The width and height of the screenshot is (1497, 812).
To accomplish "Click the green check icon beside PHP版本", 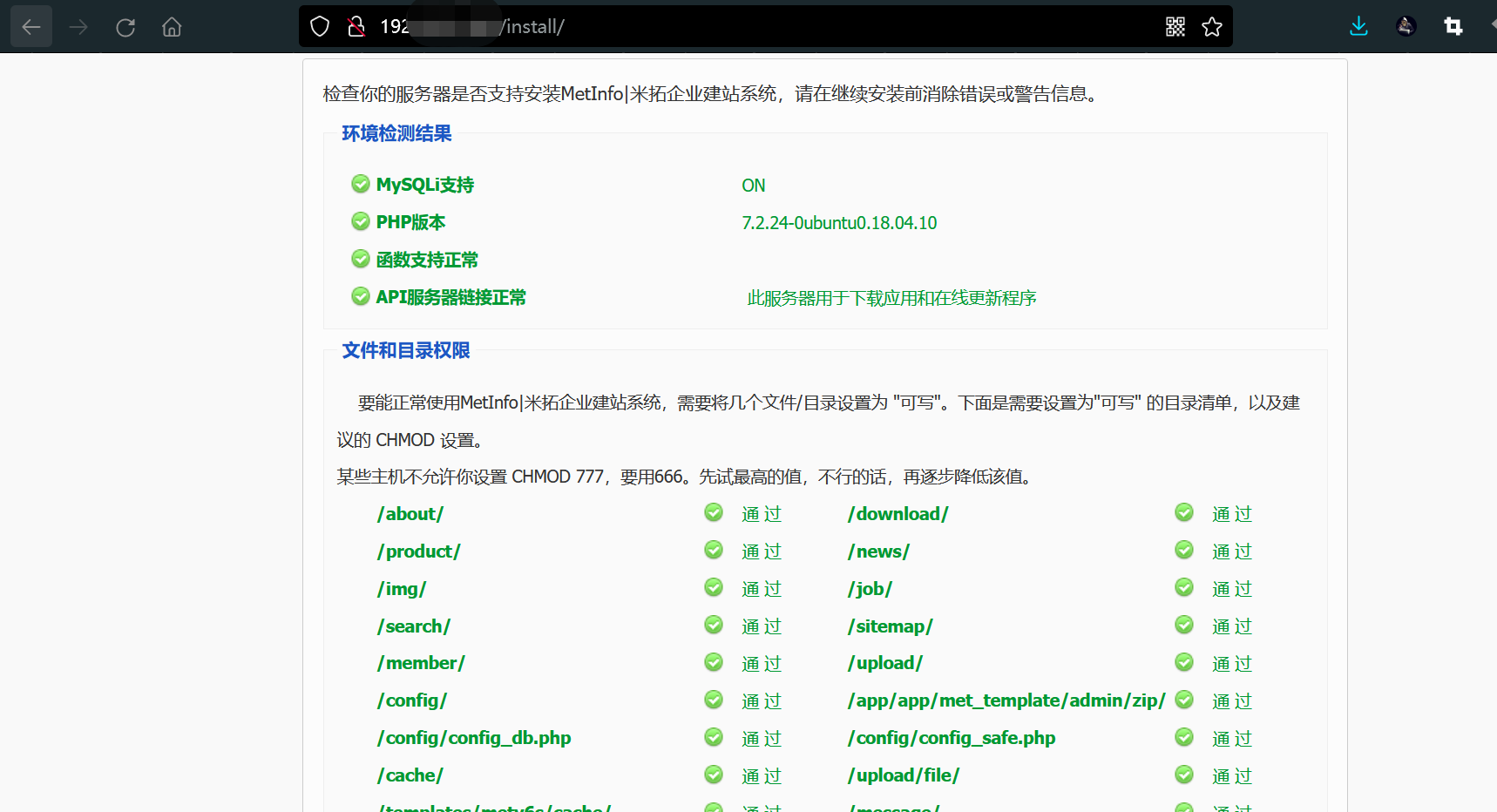I will (361, 221).
